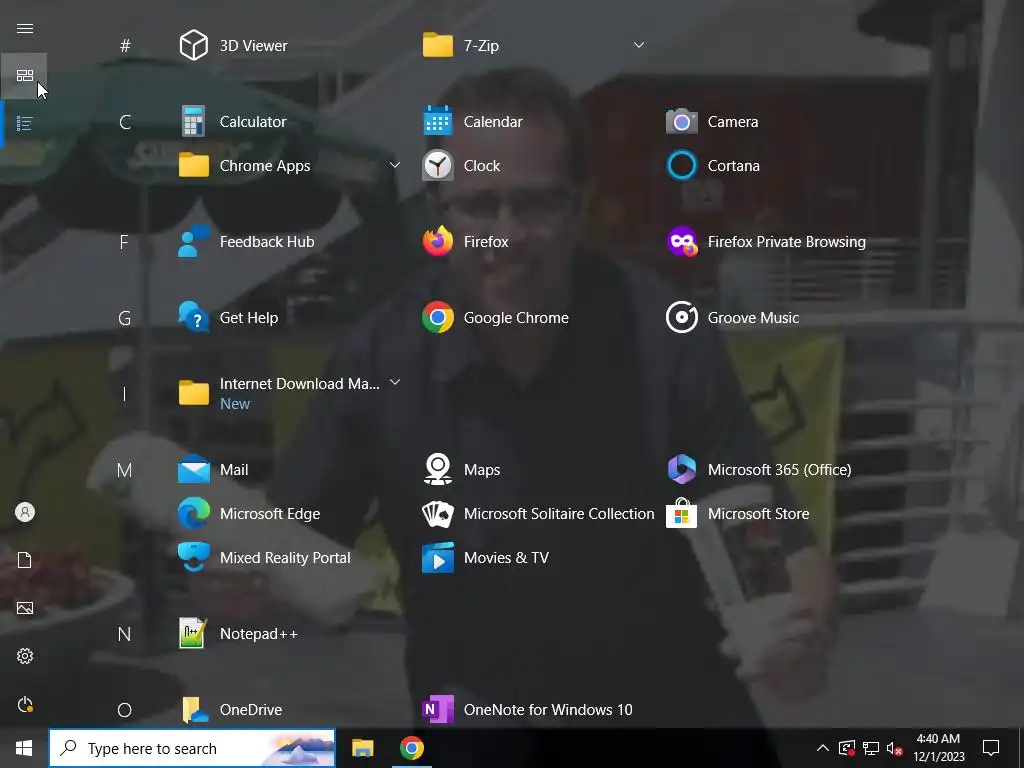The image size is (1024, 768).
Task: Open Movies & TV app icon
Action: coord(438,557)
